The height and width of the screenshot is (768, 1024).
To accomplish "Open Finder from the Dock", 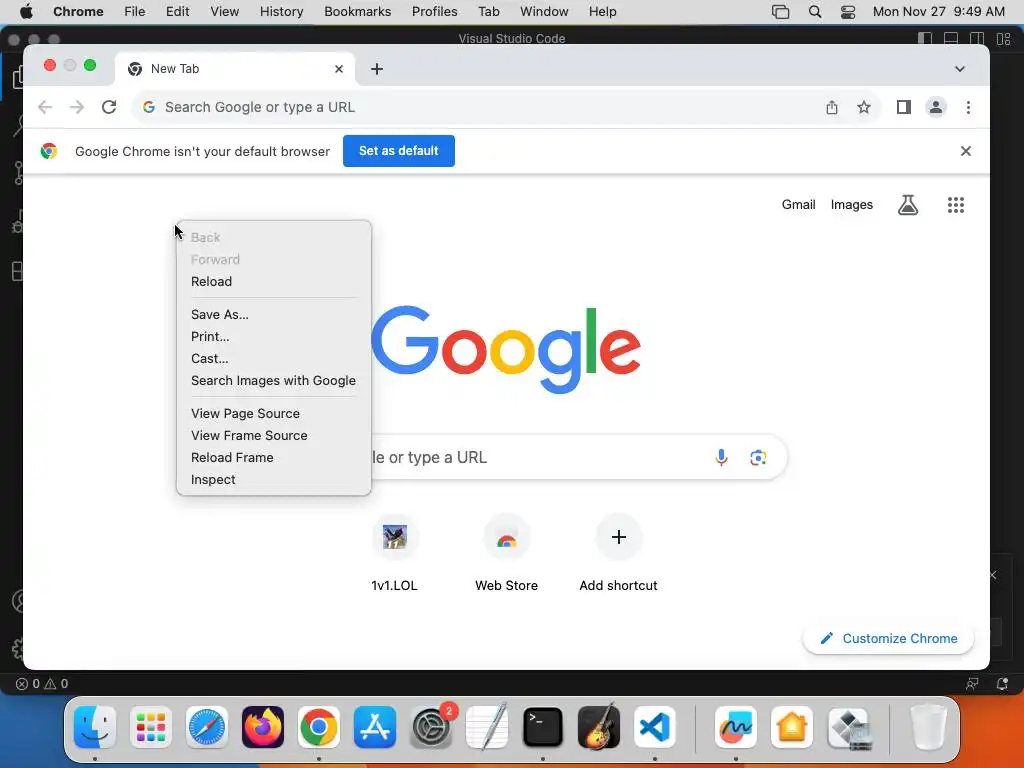I will [x=95, y=727].
